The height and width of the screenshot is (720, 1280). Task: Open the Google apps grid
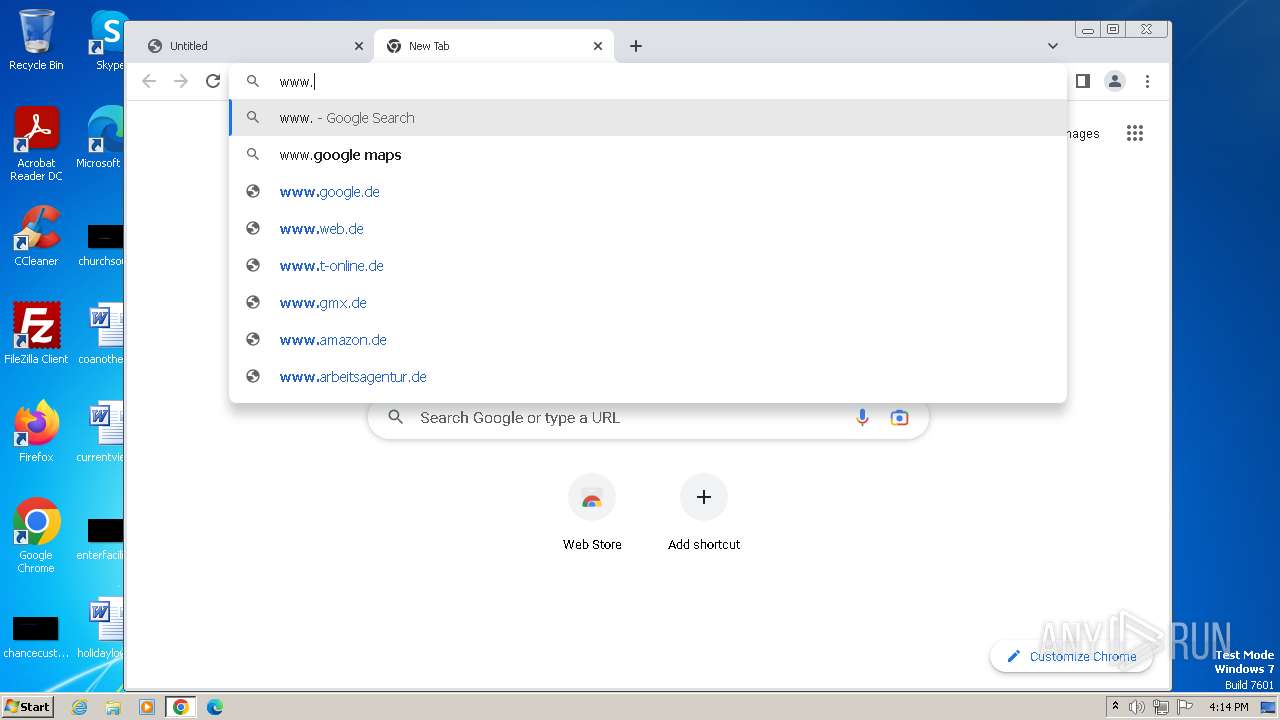1134,133
